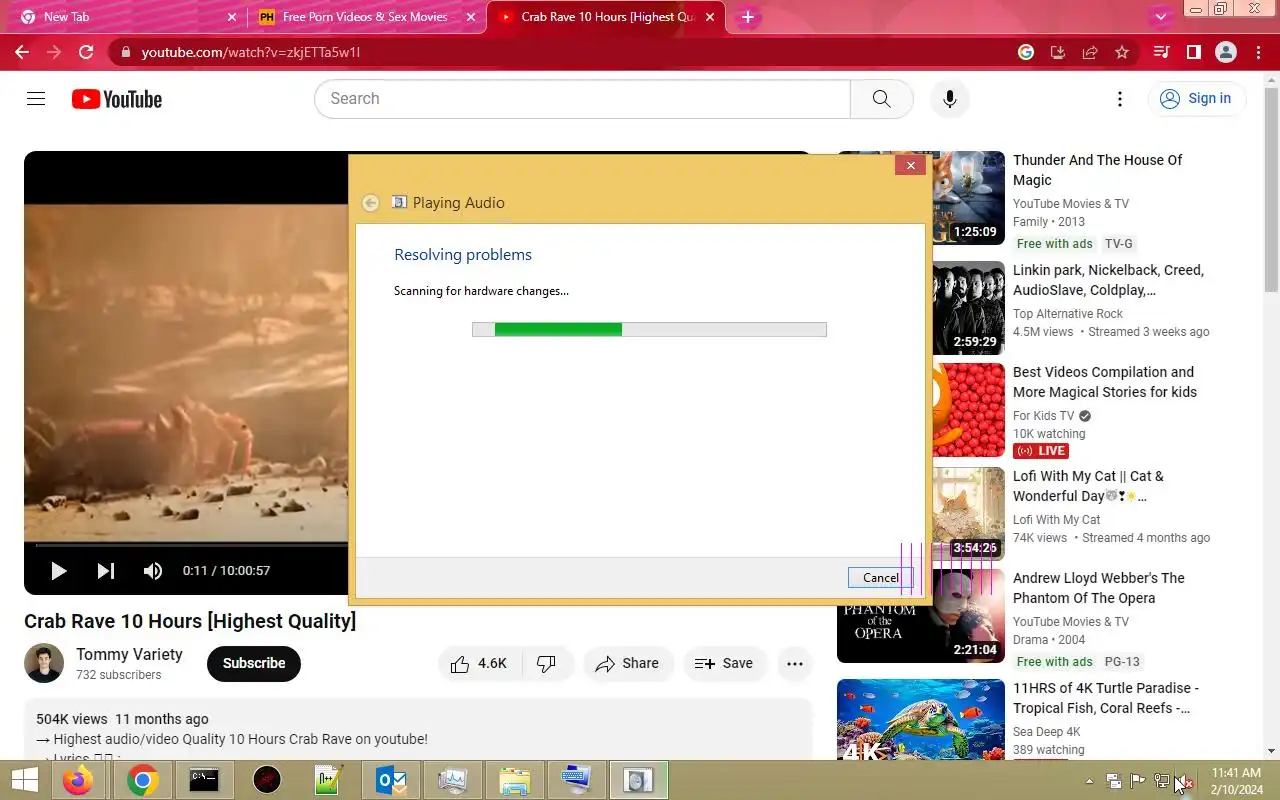Open the Tommy Variety channel name
Viewport: 1280px width, 800px height.
(129, 654)
